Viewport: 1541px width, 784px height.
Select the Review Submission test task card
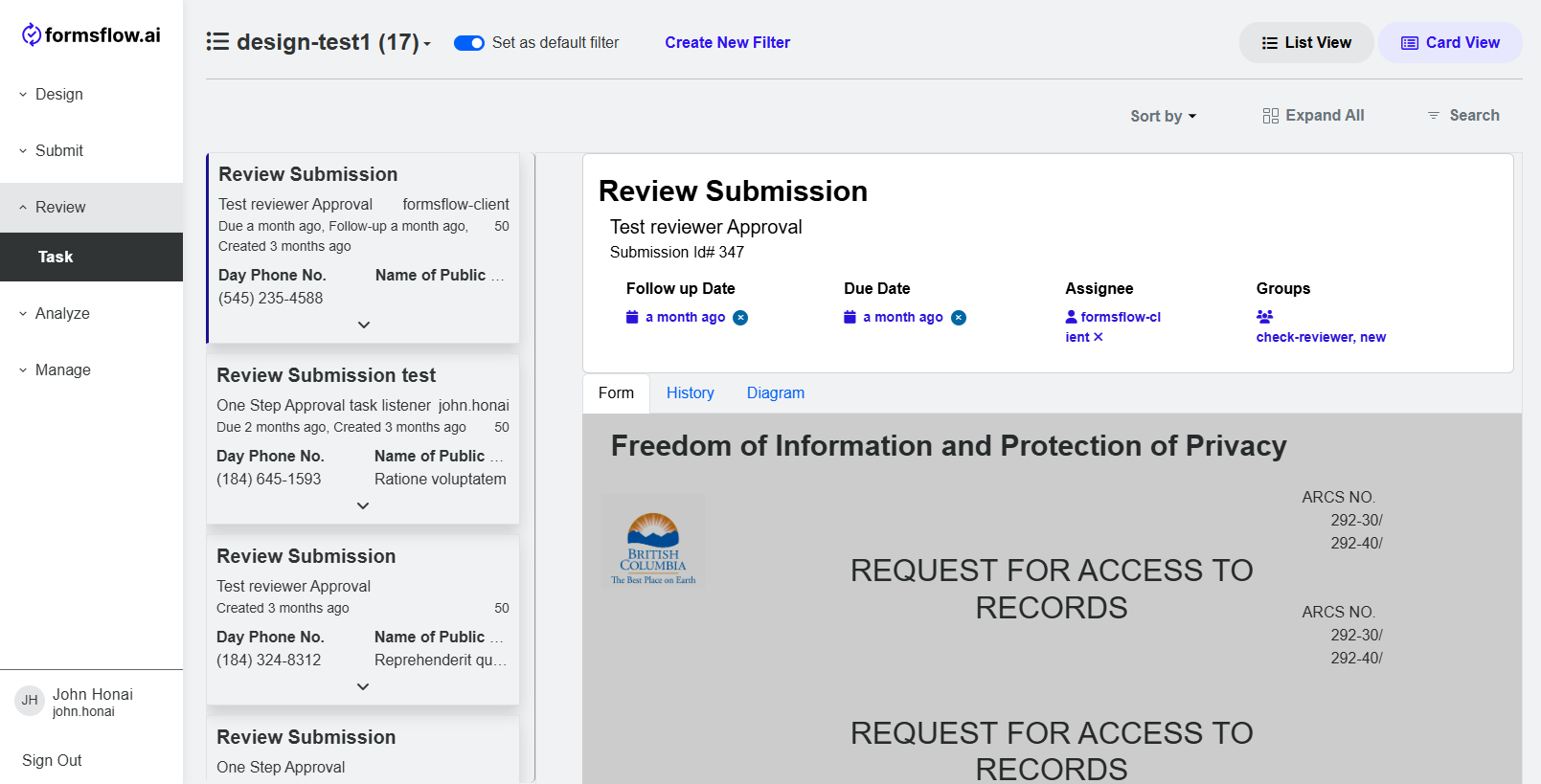[363, 438]
